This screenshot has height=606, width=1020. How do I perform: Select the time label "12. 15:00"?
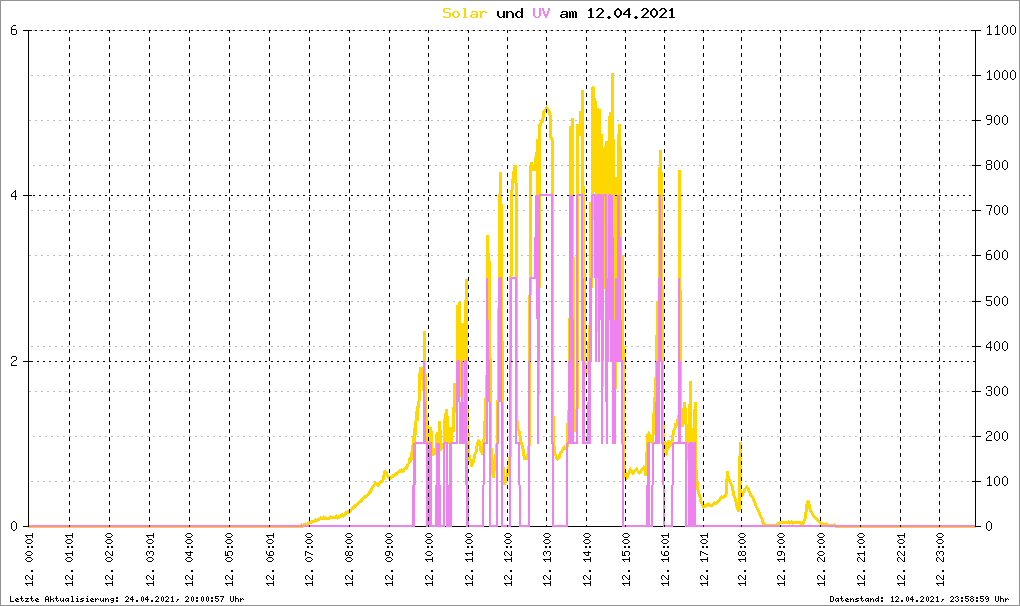[x=626, y=559]
